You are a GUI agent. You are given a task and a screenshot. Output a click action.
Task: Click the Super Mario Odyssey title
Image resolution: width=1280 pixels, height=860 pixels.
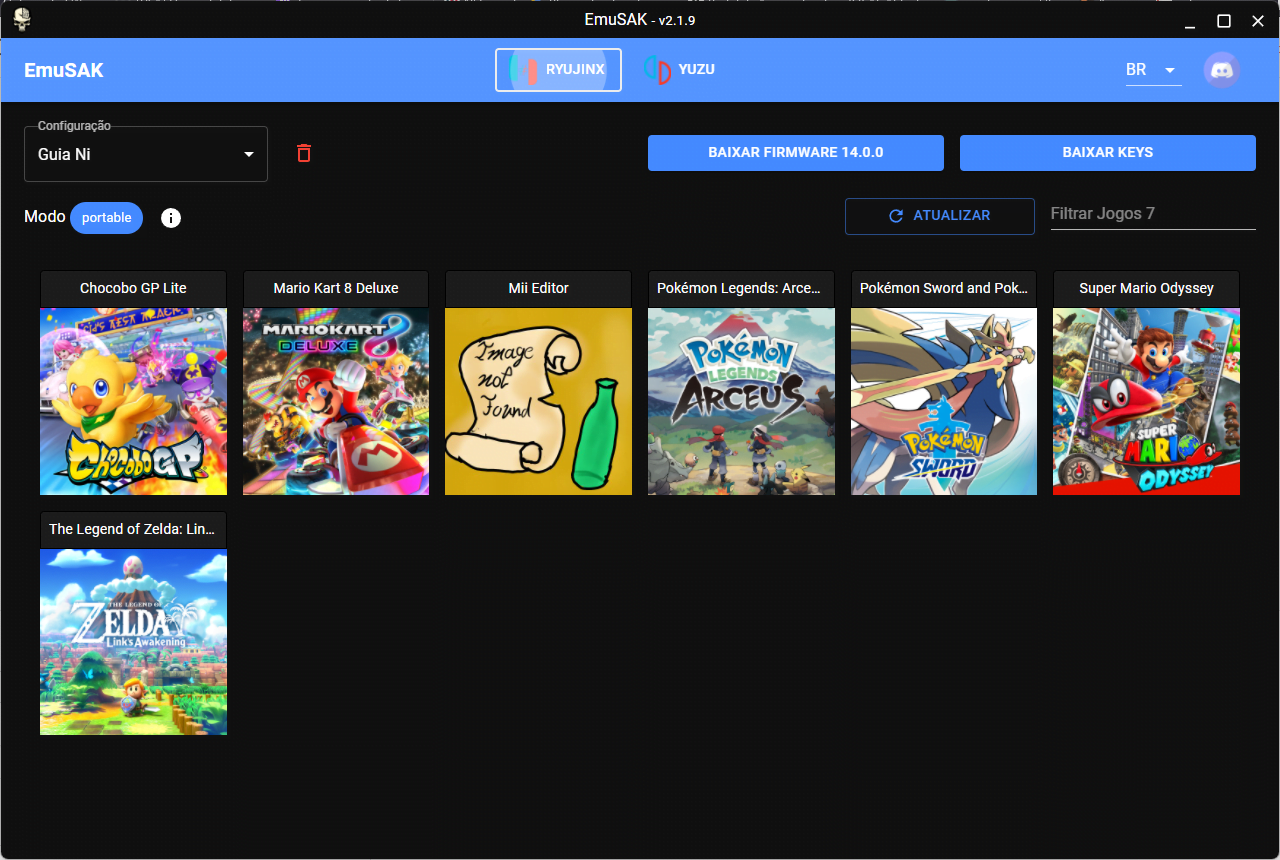click(x=1146, y=288)
